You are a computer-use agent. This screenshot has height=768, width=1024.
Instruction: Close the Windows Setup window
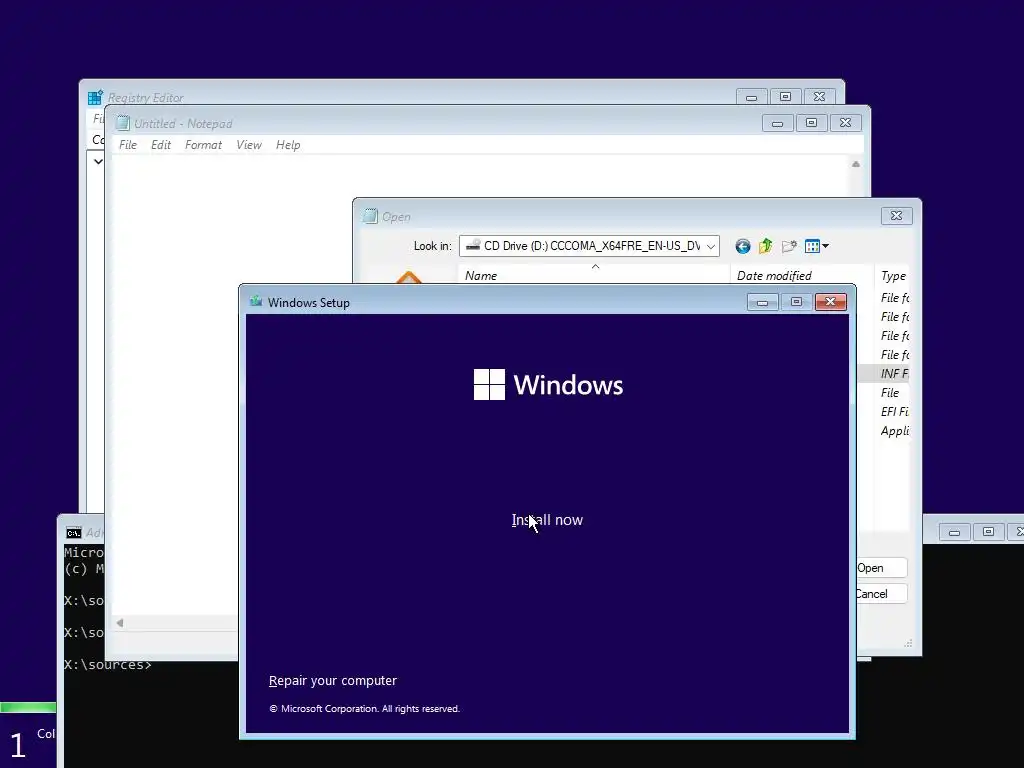[830, 302]
